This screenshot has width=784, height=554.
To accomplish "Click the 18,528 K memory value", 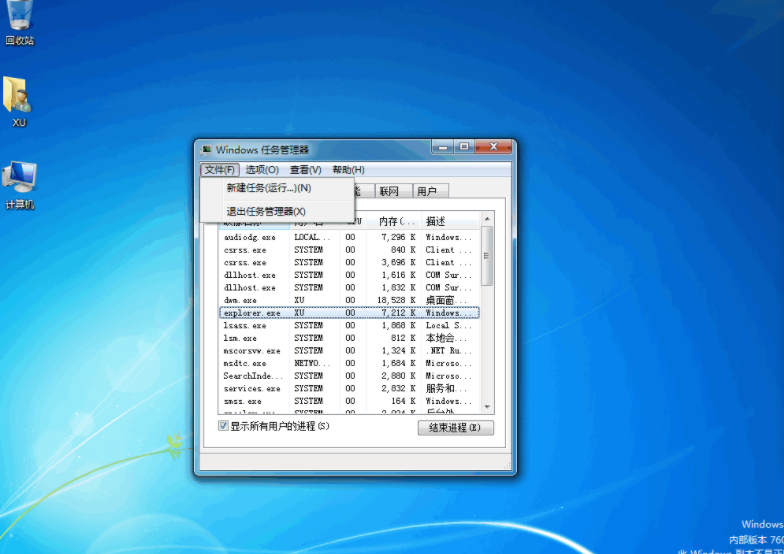I will coord(396,300).
